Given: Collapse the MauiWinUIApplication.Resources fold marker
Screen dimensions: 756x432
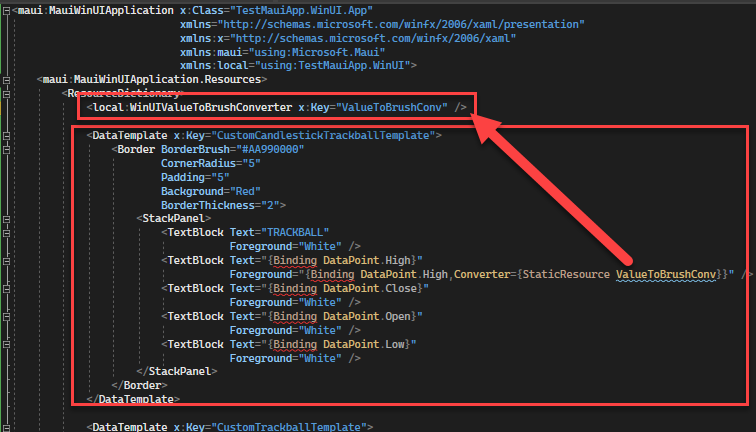Looking at the screenshot, I should click(8, 78).
